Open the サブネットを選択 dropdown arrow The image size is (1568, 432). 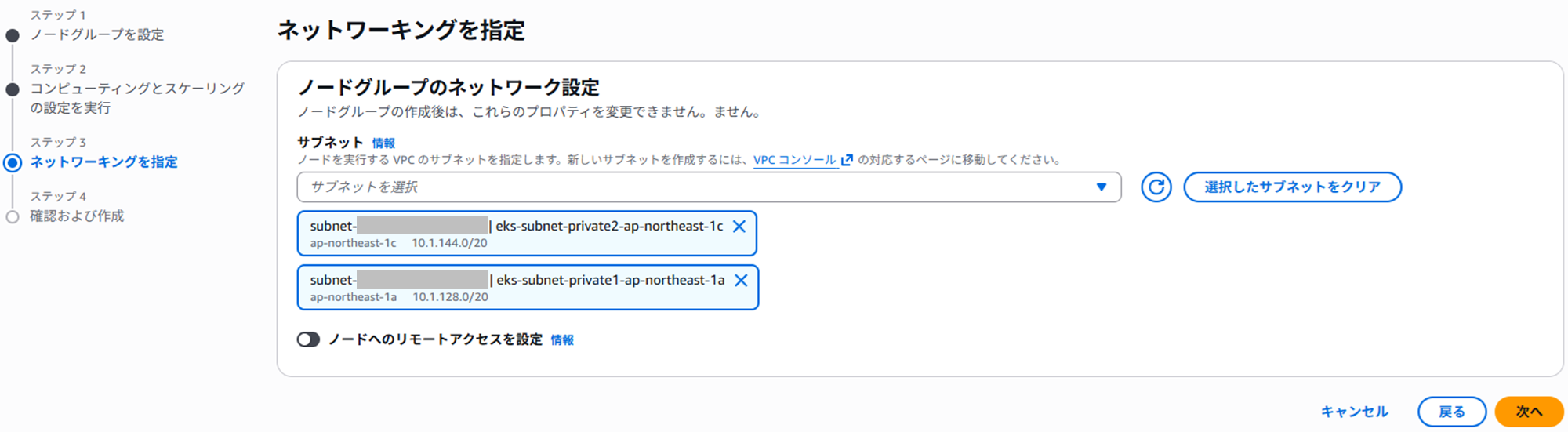[1102, 187]
